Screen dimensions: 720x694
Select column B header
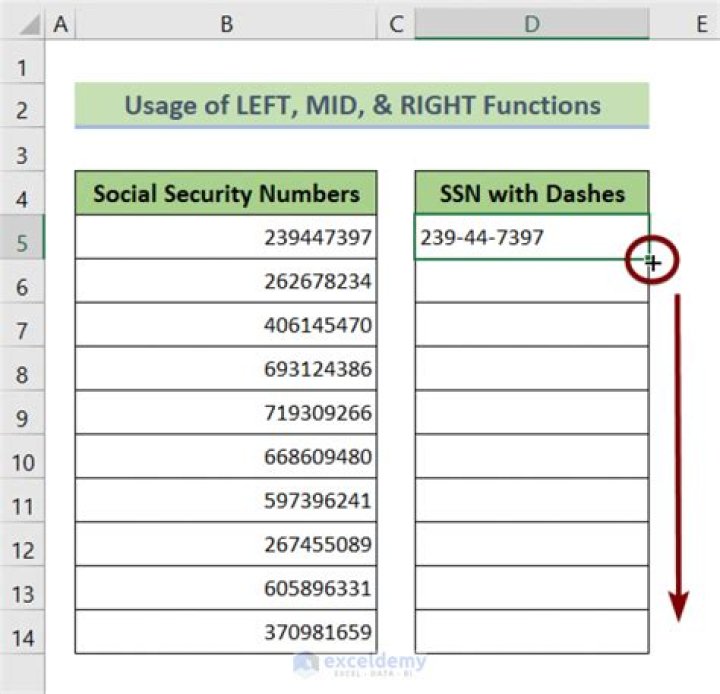[226, 24]
